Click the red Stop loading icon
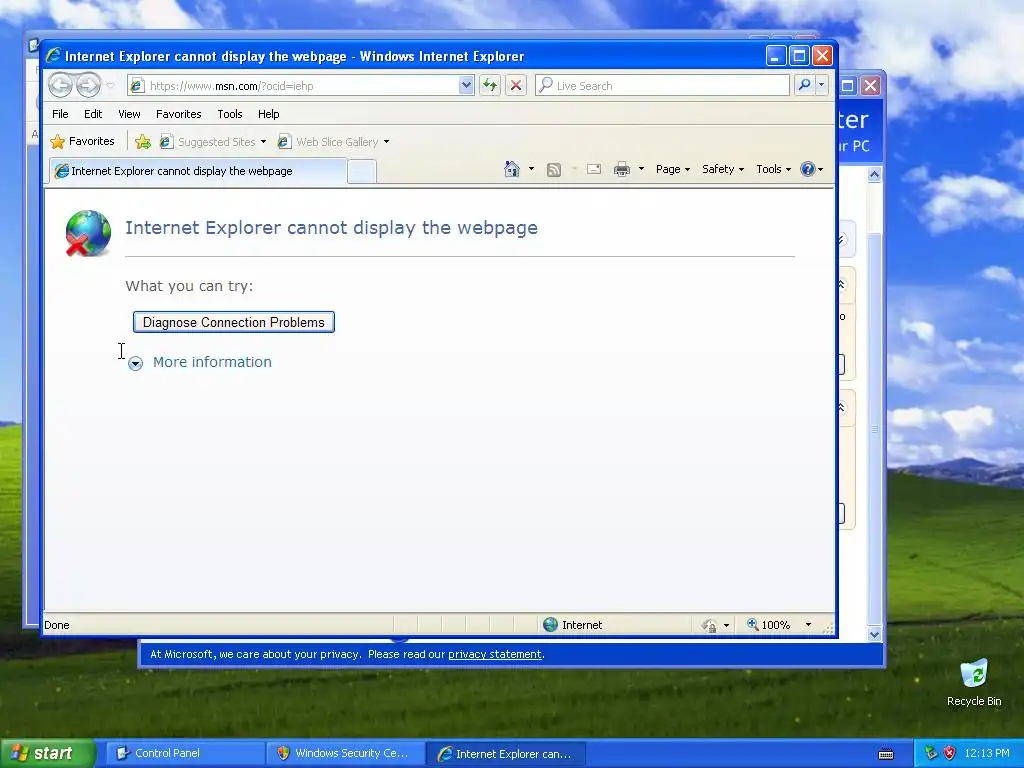Image resolution: width=1024 pixels, height=768 pixels. (x=516, y=86)
